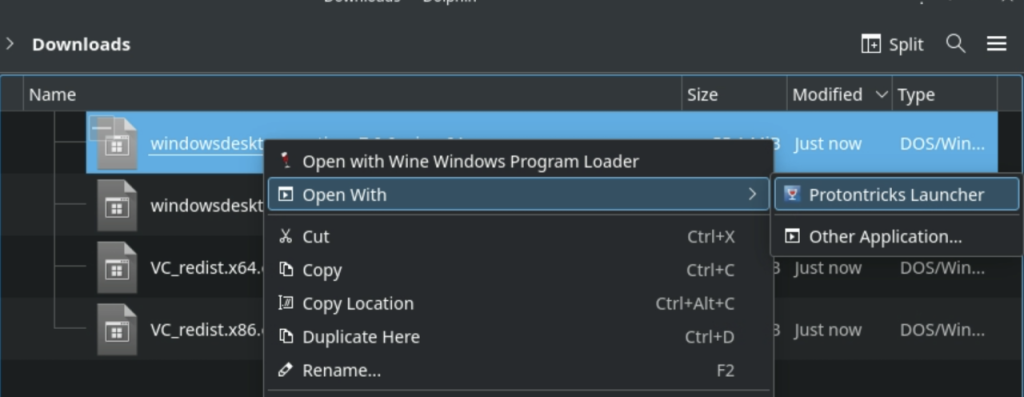Click the VC_redist.x86 file icon
This screenshot has height=397, width=1024.
[x=117, y=330]
